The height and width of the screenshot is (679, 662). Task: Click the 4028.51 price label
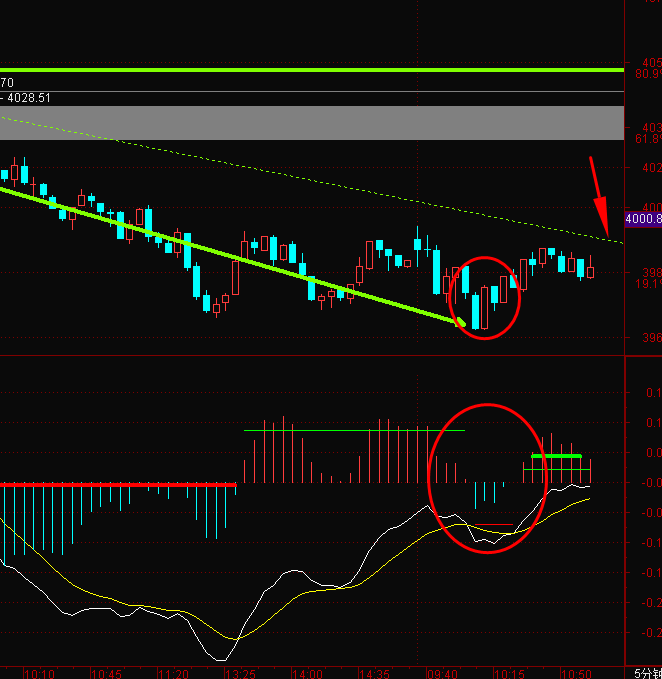tap(29, 98)
